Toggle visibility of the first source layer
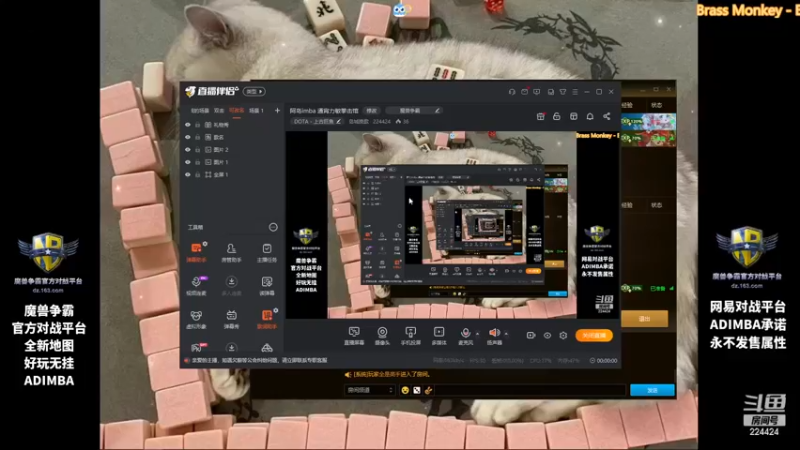 pyautogui.click(x=188, y=124)
